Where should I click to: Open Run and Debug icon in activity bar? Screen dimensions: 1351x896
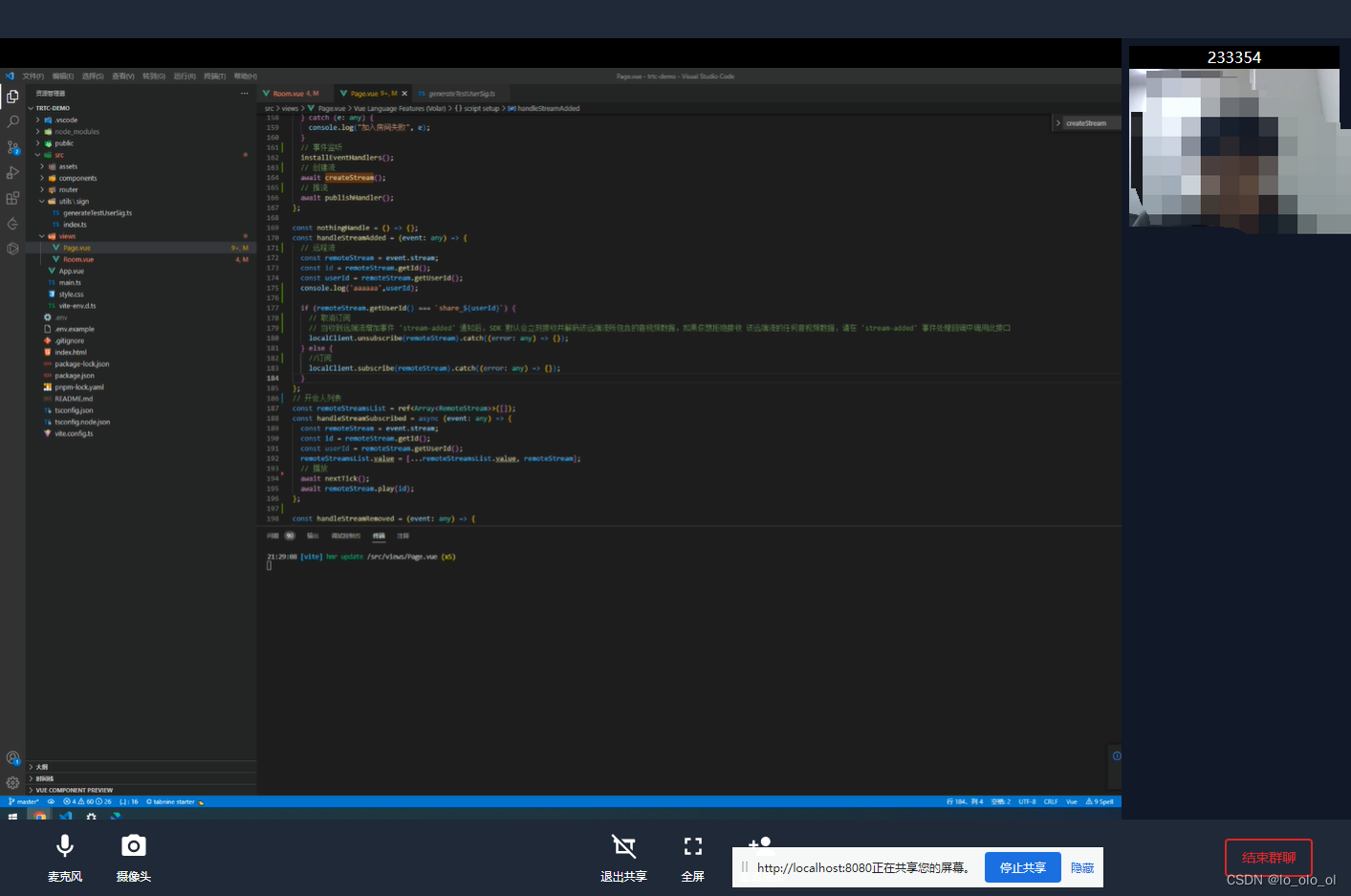coord(12,173)
